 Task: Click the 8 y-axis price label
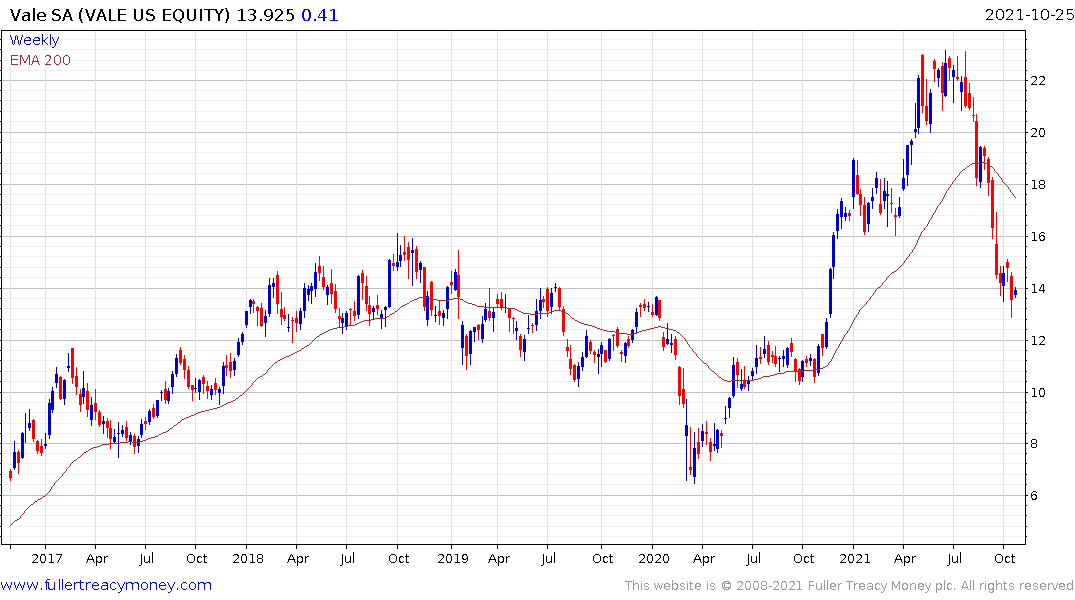tap(1034, 444)
